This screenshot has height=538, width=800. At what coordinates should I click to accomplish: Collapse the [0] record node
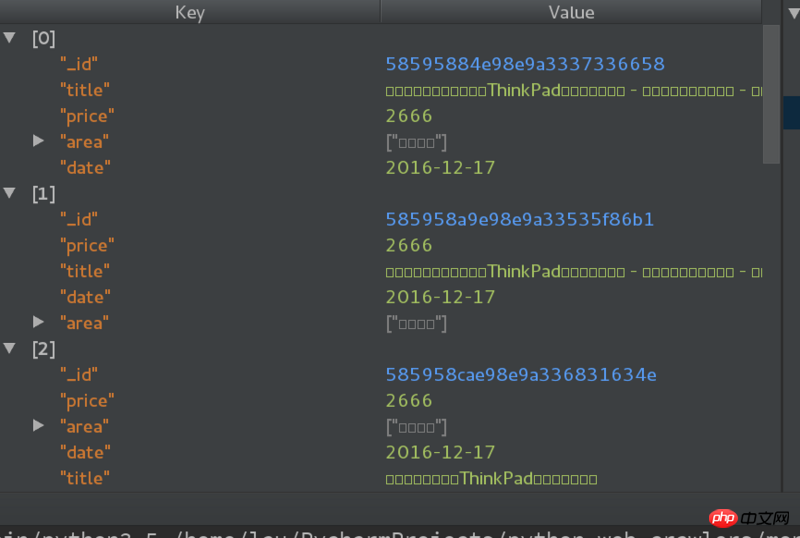tap(9, 38)
